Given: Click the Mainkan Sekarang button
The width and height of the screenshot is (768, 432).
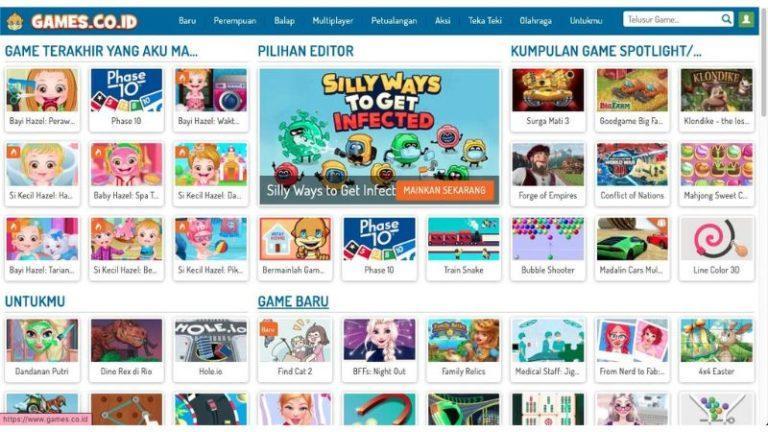Looking at the screenshot, I should click(445, 191).
